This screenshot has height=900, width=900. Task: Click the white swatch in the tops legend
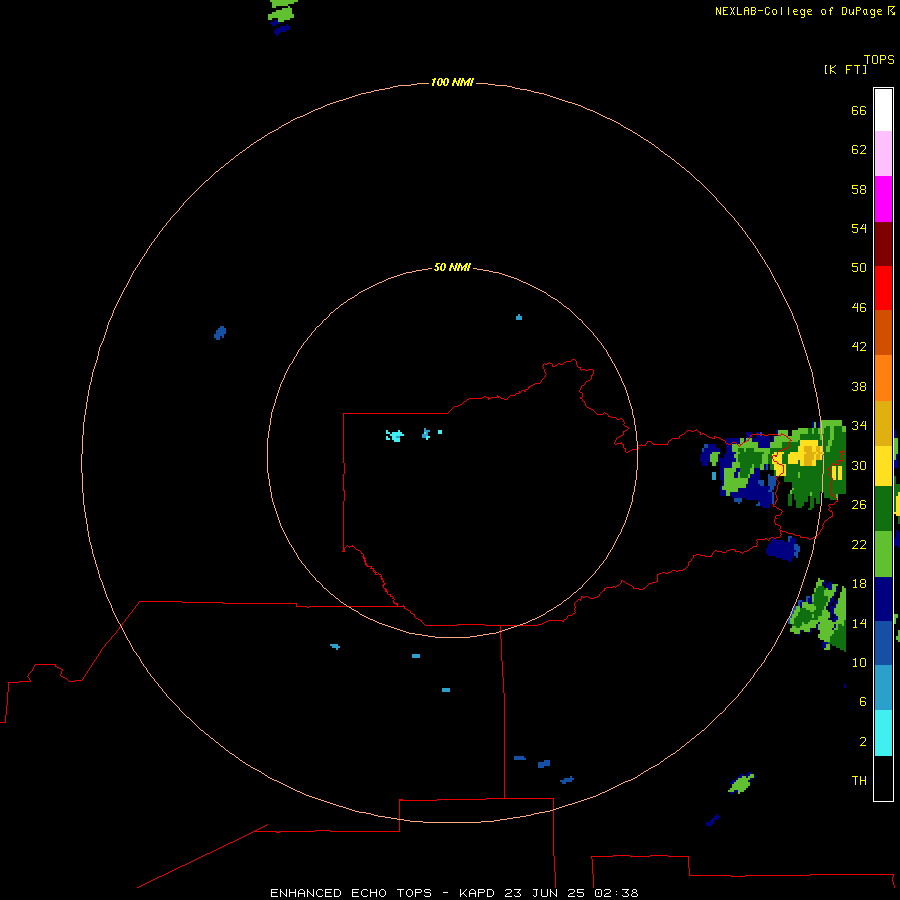tap(883, 110)
